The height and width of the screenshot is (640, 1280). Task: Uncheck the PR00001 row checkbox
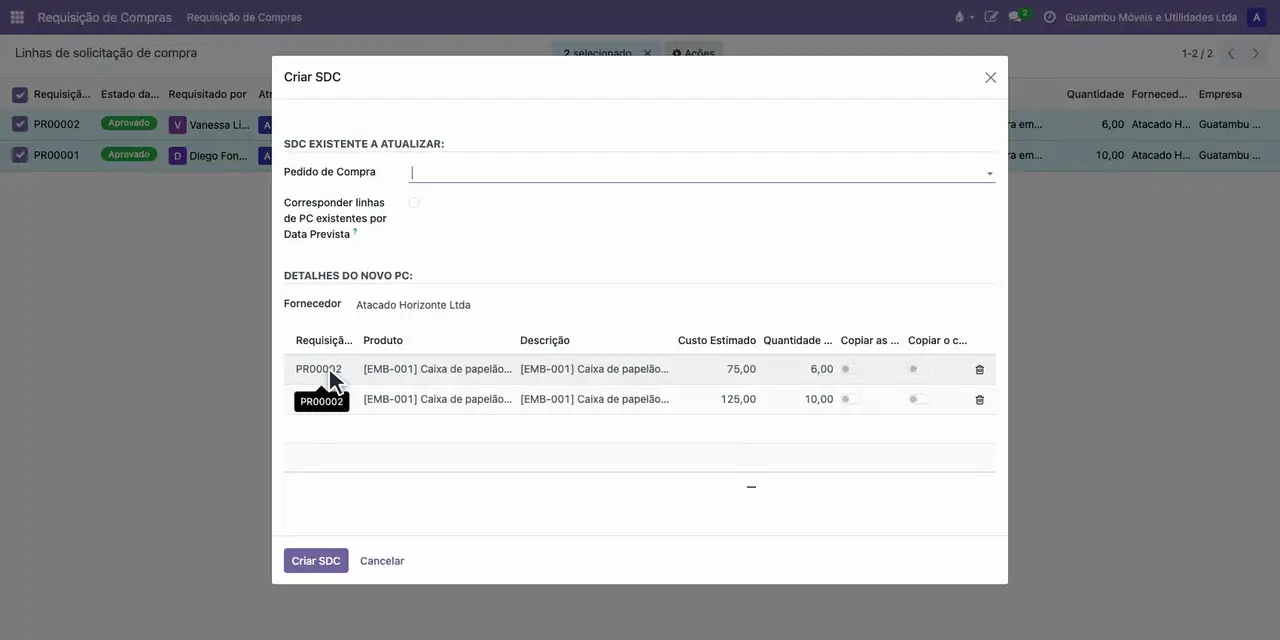pyautogui.click(x=20, y=155)
